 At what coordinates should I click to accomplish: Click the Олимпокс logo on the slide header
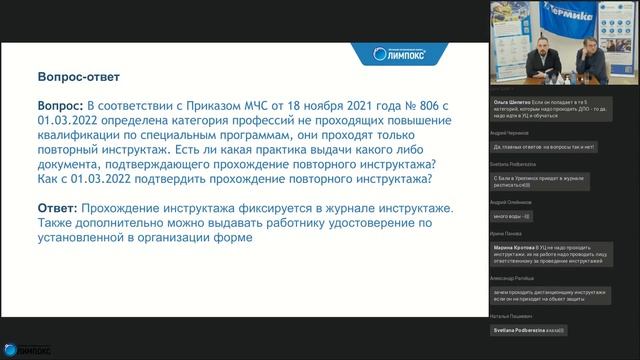(x=399, y=54)
